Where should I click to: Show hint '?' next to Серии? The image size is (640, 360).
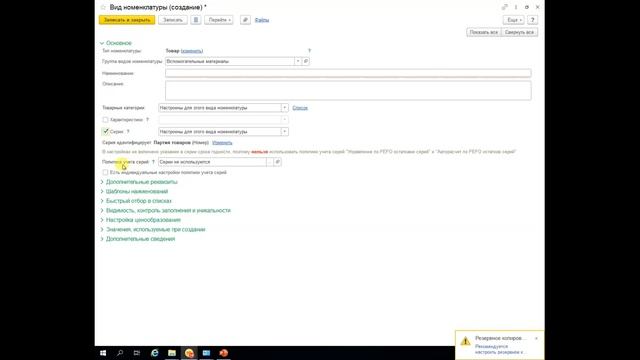pyautogui.click(x=128, y=131)
